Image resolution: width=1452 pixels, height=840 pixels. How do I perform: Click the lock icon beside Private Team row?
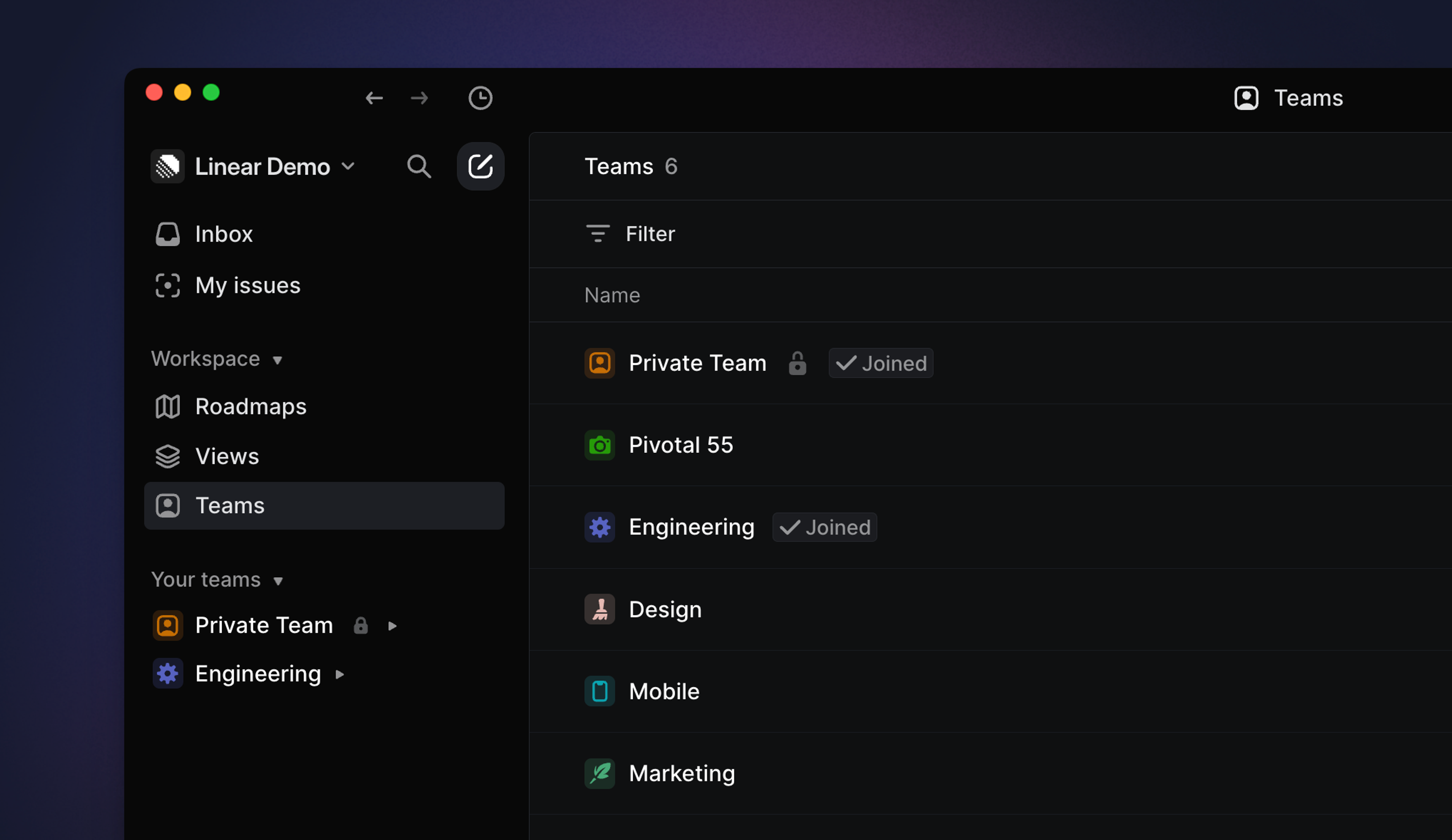pos(798,363)
